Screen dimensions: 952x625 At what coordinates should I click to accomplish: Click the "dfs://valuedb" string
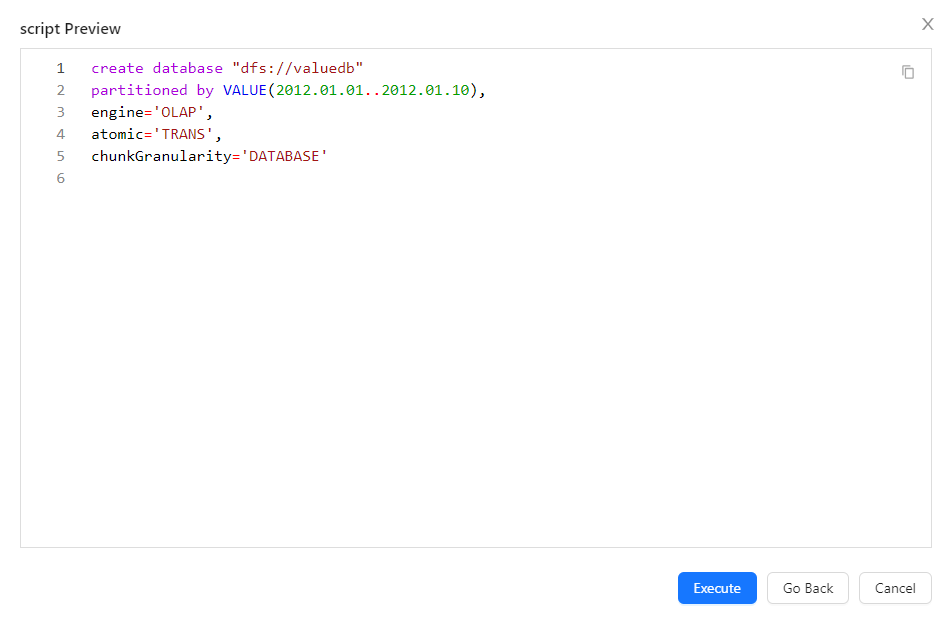point(297,69)
